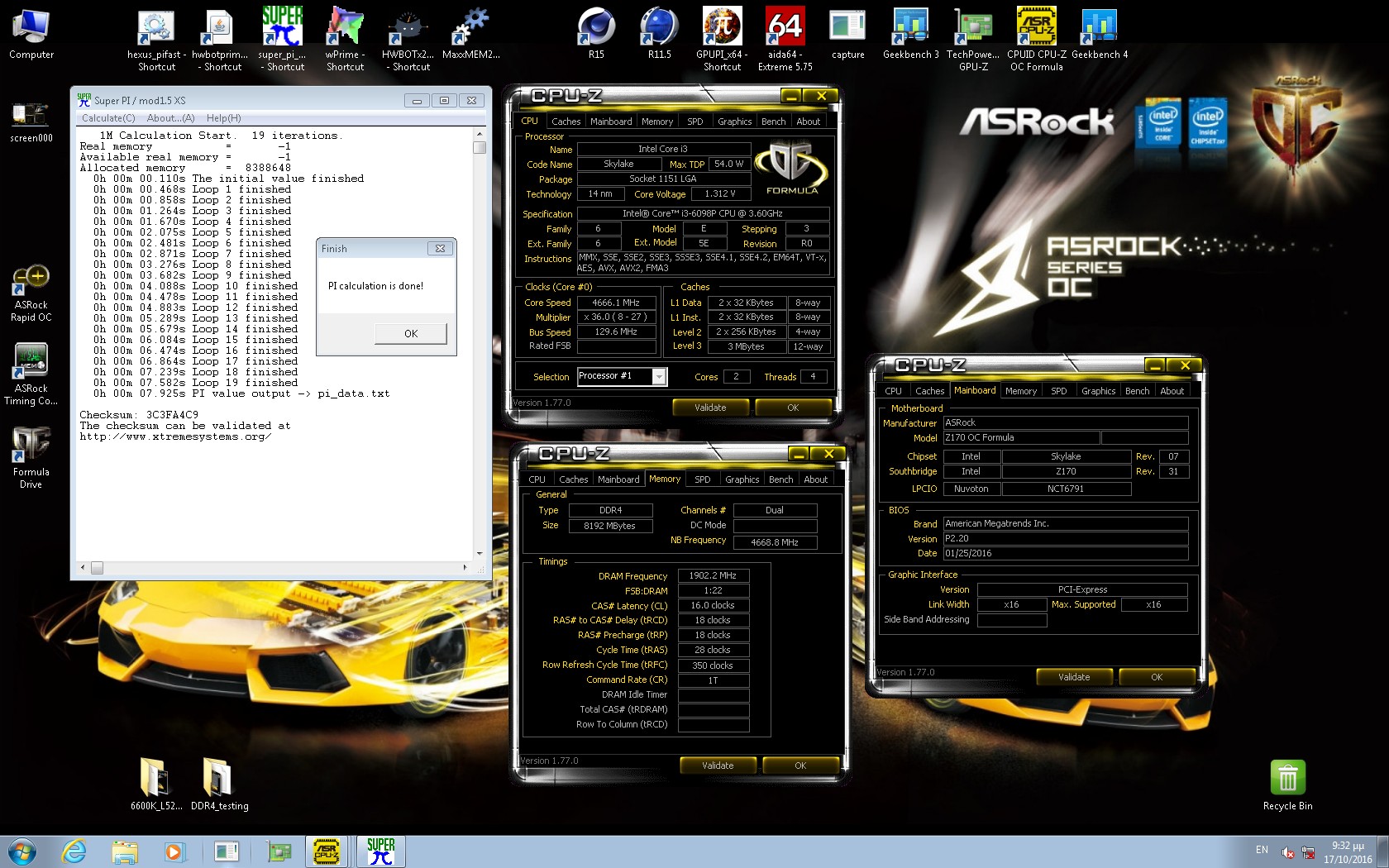Open the hwbotprime shortcut icon
The image size is (1389, 868).
[x=220, y=40]
